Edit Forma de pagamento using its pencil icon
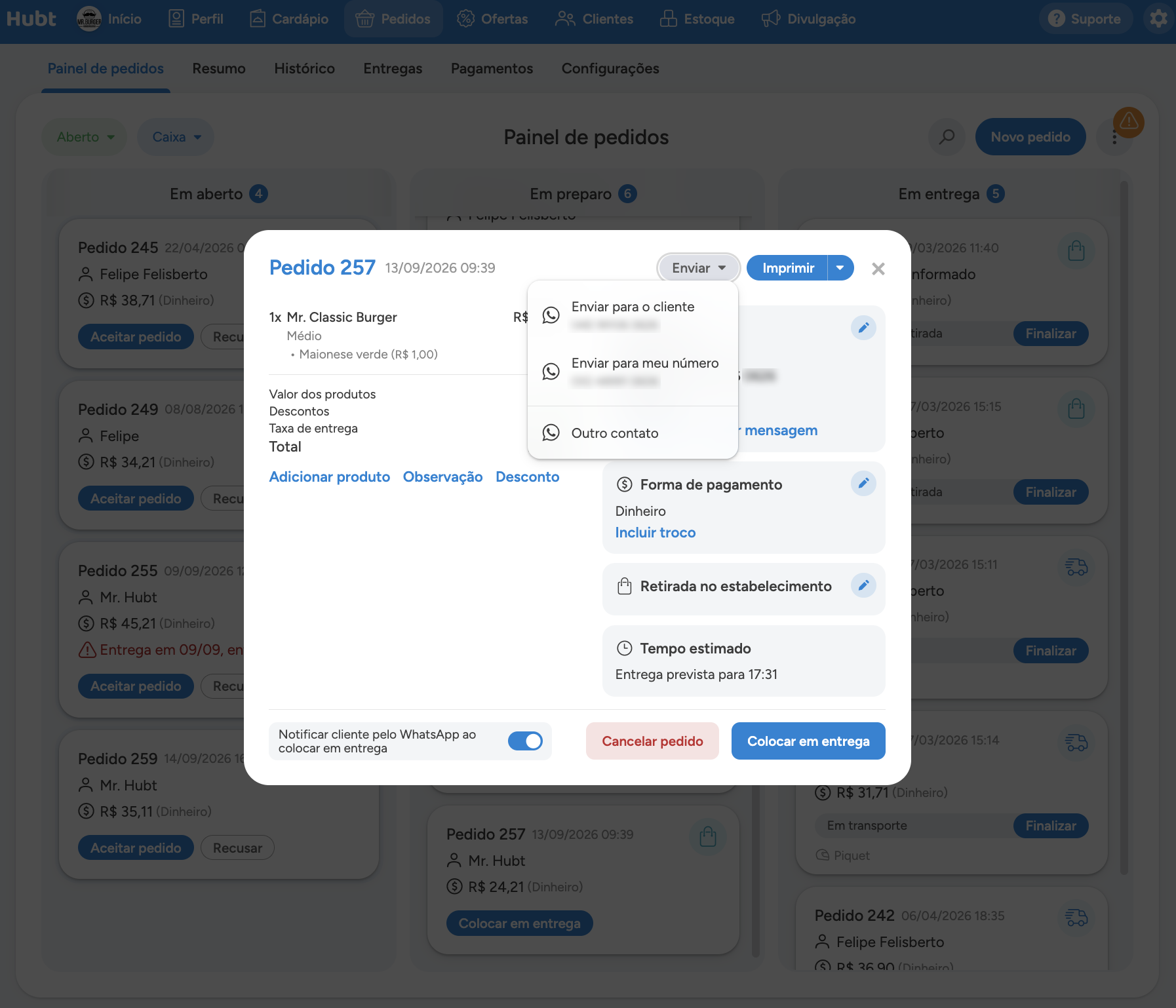Viewport: 1176px width, 1008px height. (863, 483)
